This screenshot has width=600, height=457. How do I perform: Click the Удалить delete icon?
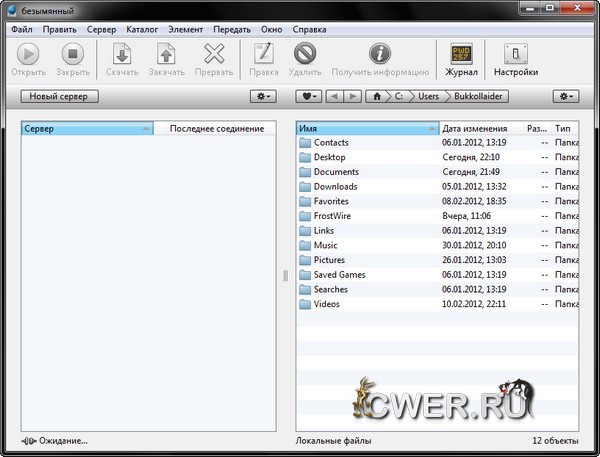(x=306, y=55)
